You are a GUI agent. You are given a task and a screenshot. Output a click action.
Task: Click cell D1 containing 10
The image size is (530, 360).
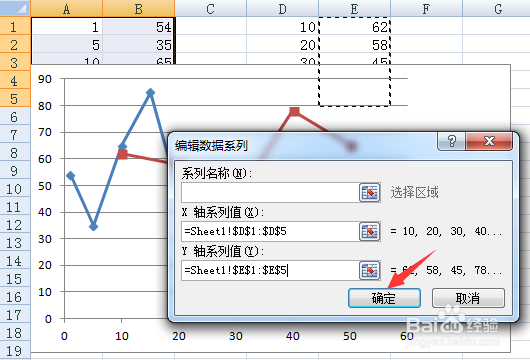pyautogui.click(x=283, y=26)
